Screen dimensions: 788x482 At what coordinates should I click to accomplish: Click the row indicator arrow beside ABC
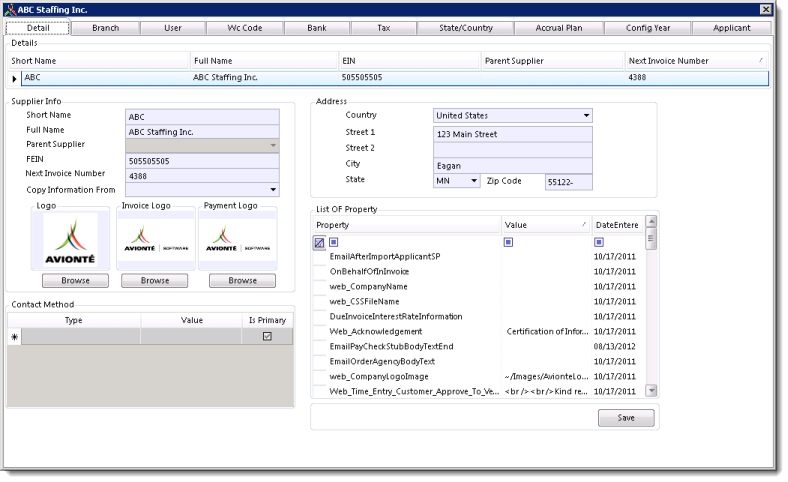click(14, 77)
